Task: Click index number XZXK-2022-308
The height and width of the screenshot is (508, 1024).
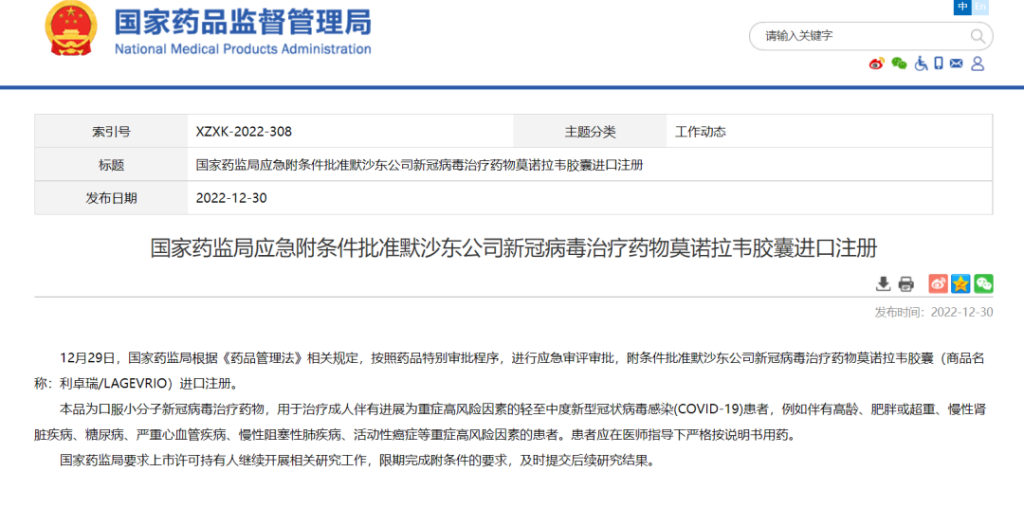Action: [x=244, y=131]
